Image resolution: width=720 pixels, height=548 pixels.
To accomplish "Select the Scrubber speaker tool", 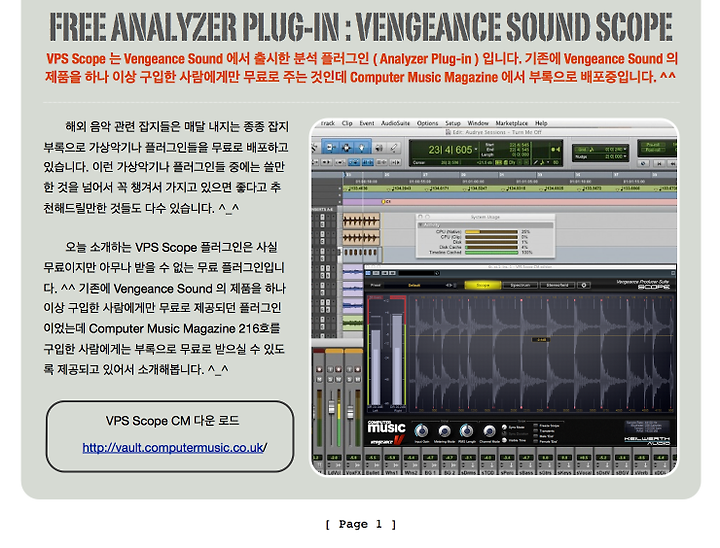I will click(x=379, y=147).
